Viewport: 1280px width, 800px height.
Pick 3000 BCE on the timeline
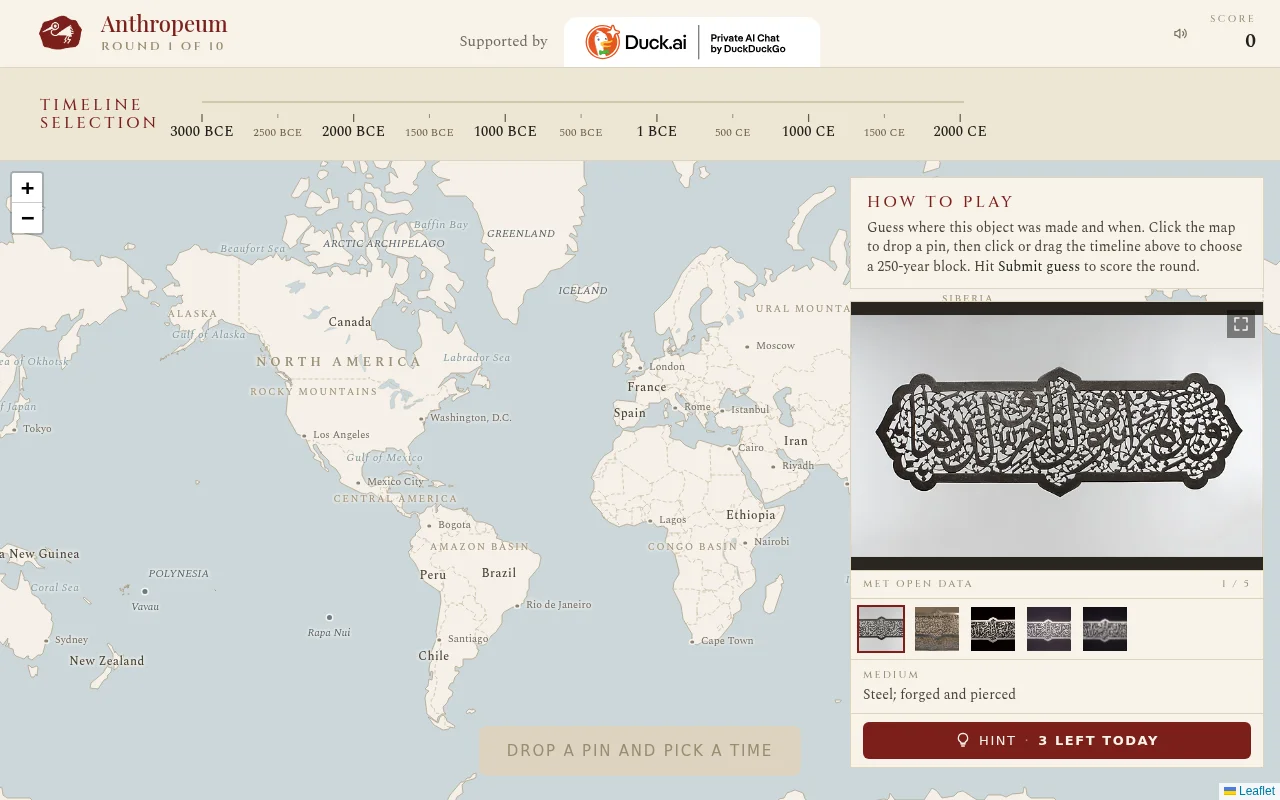click(202, 131)
